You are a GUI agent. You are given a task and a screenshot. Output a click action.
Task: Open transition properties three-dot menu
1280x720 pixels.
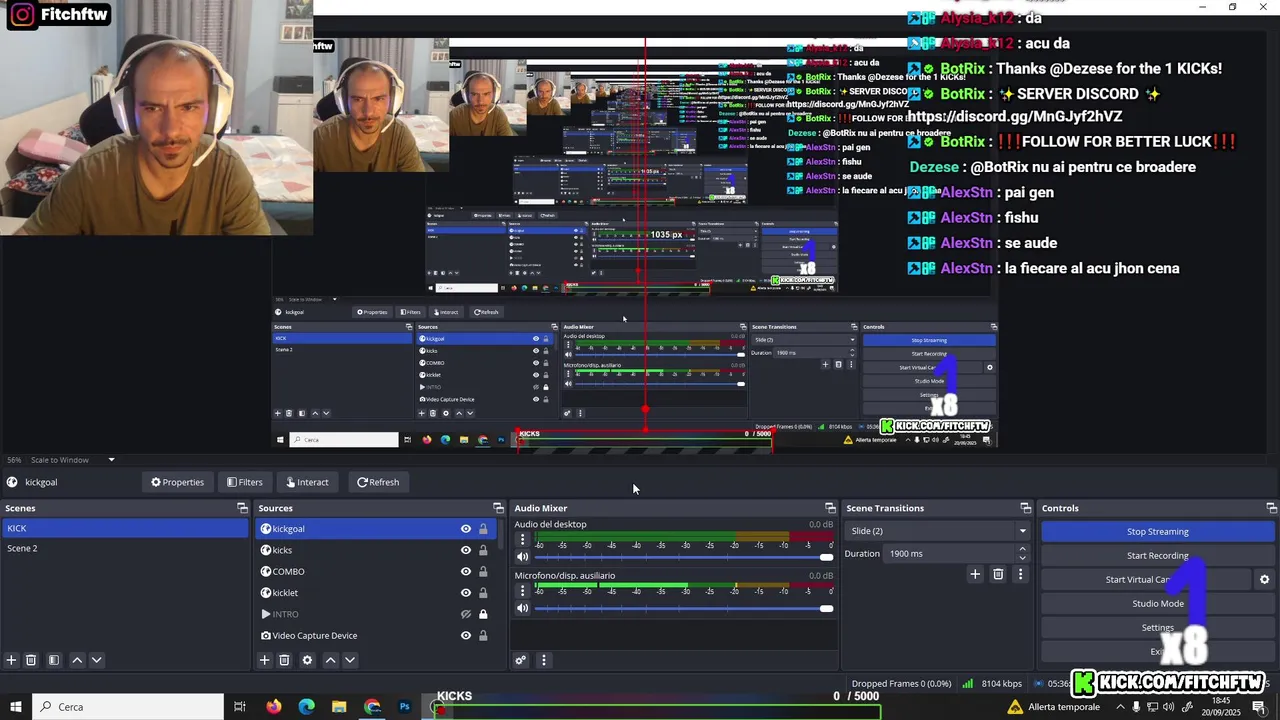1020,574
